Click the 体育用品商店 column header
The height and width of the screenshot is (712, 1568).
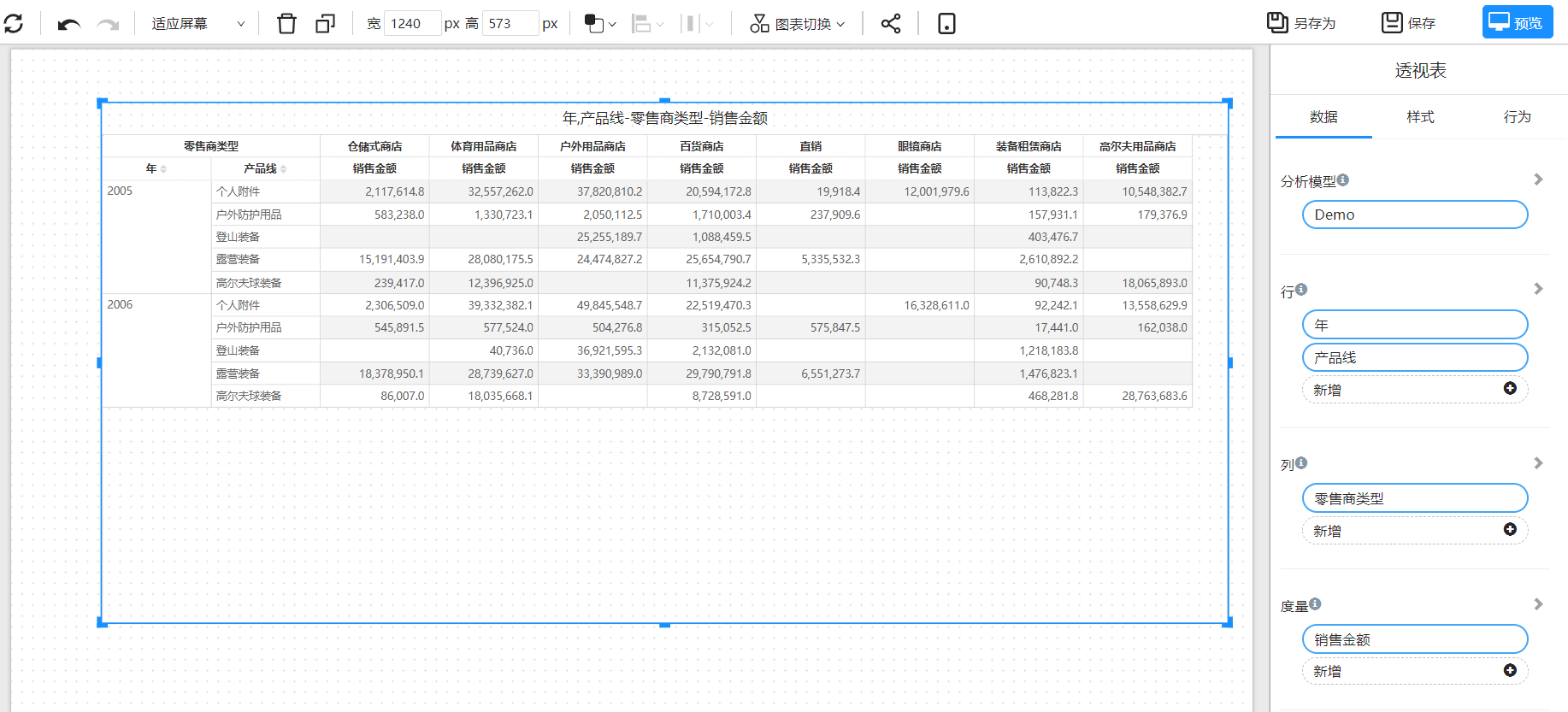pyautogui.click(x=484, y=146)
